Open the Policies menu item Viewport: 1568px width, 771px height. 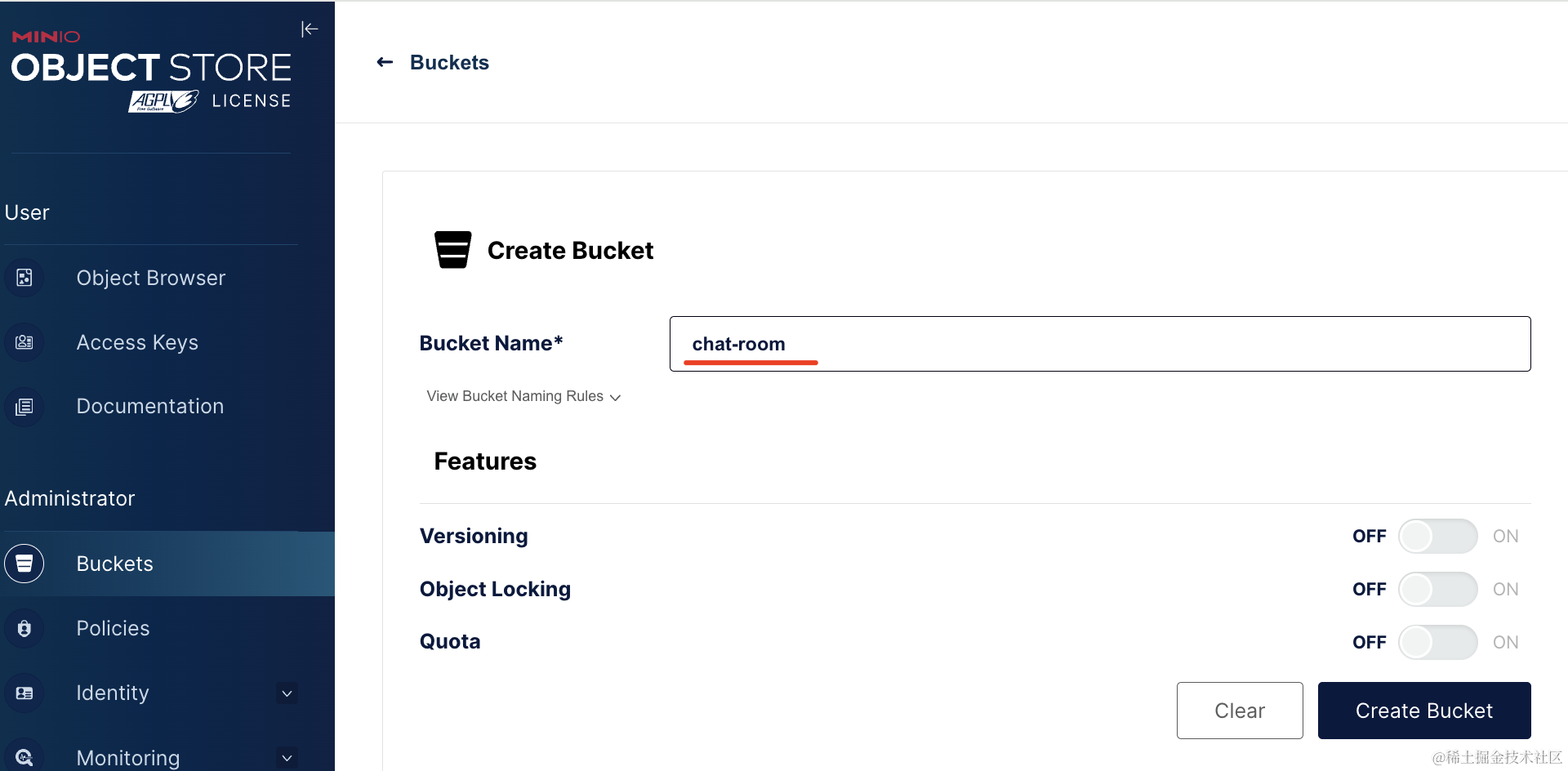click(114, 628)
